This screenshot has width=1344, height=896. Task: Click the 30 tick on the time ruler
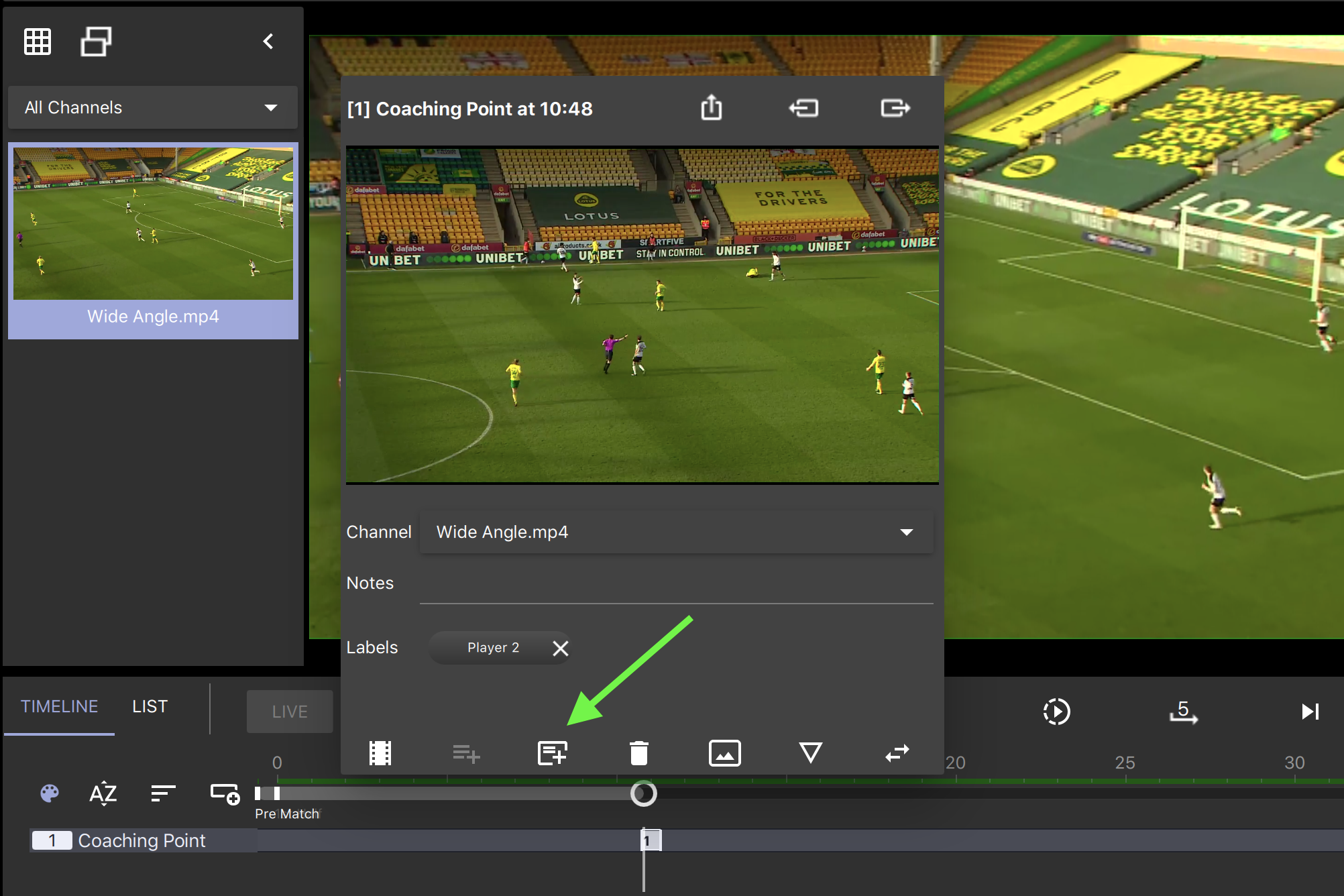tap(1294, 763)
